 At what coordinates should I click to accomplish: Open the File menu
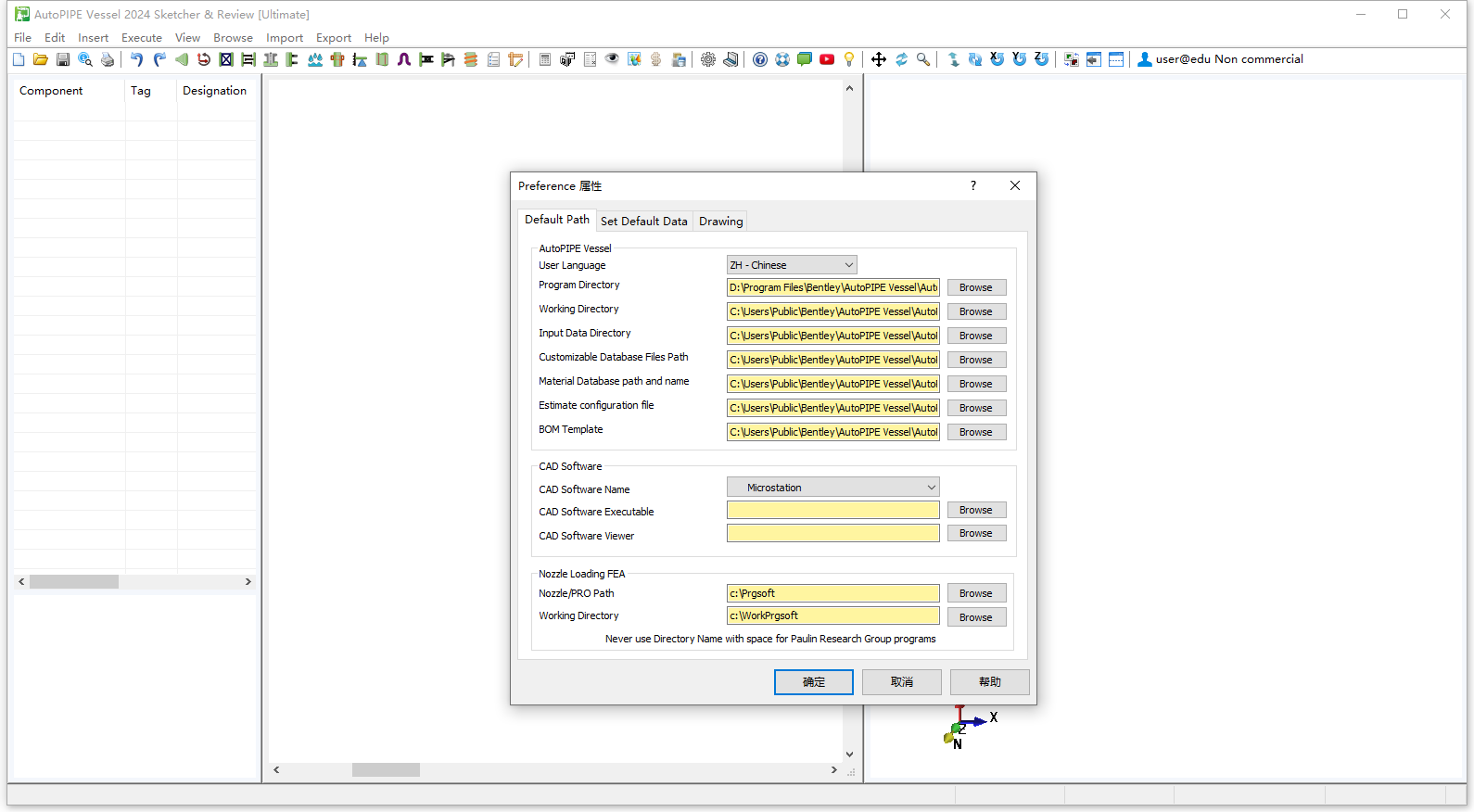click(x=23, y=38)
